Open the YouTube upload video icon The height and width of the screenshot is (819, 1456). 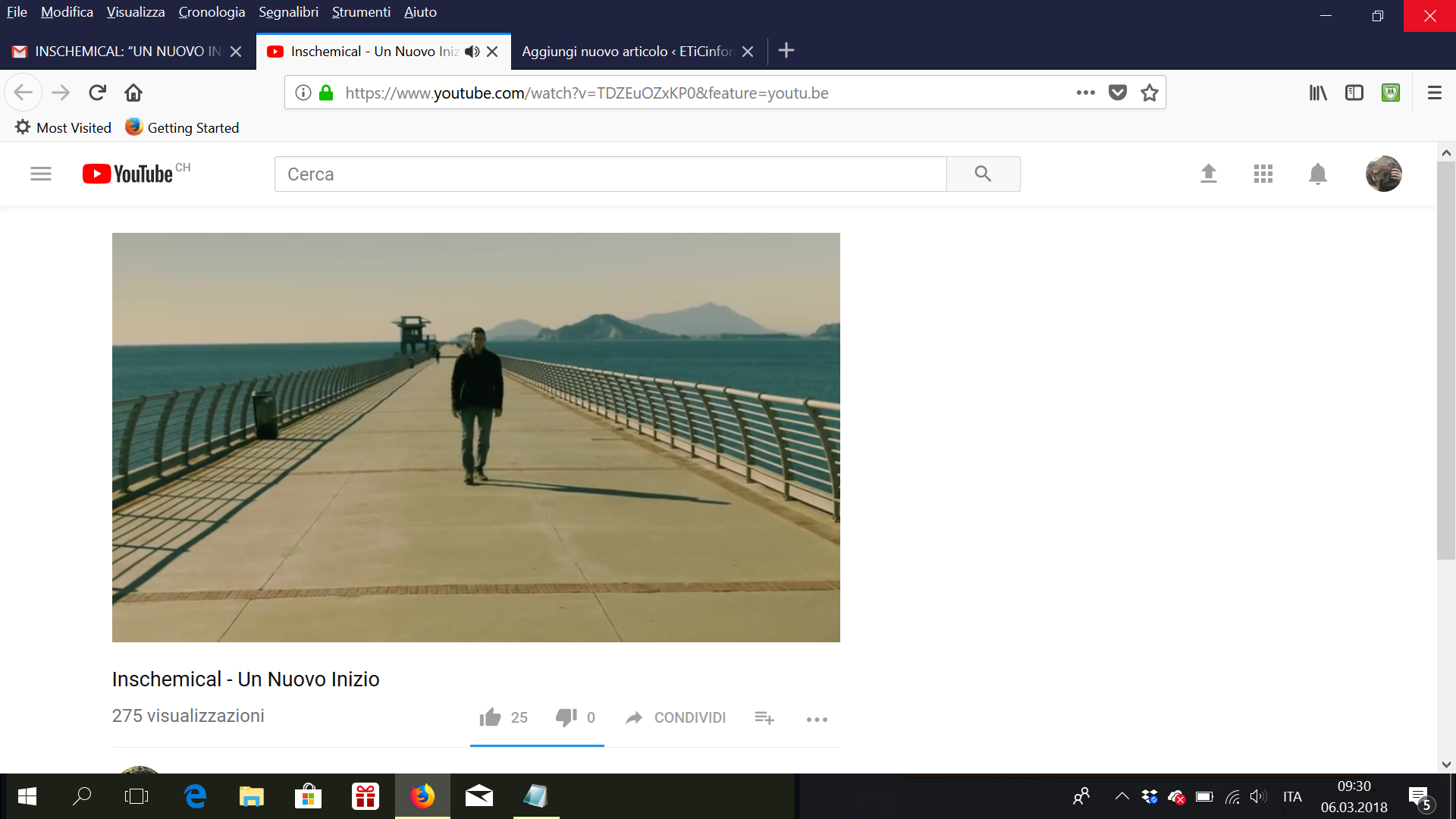coord(1209,174)
